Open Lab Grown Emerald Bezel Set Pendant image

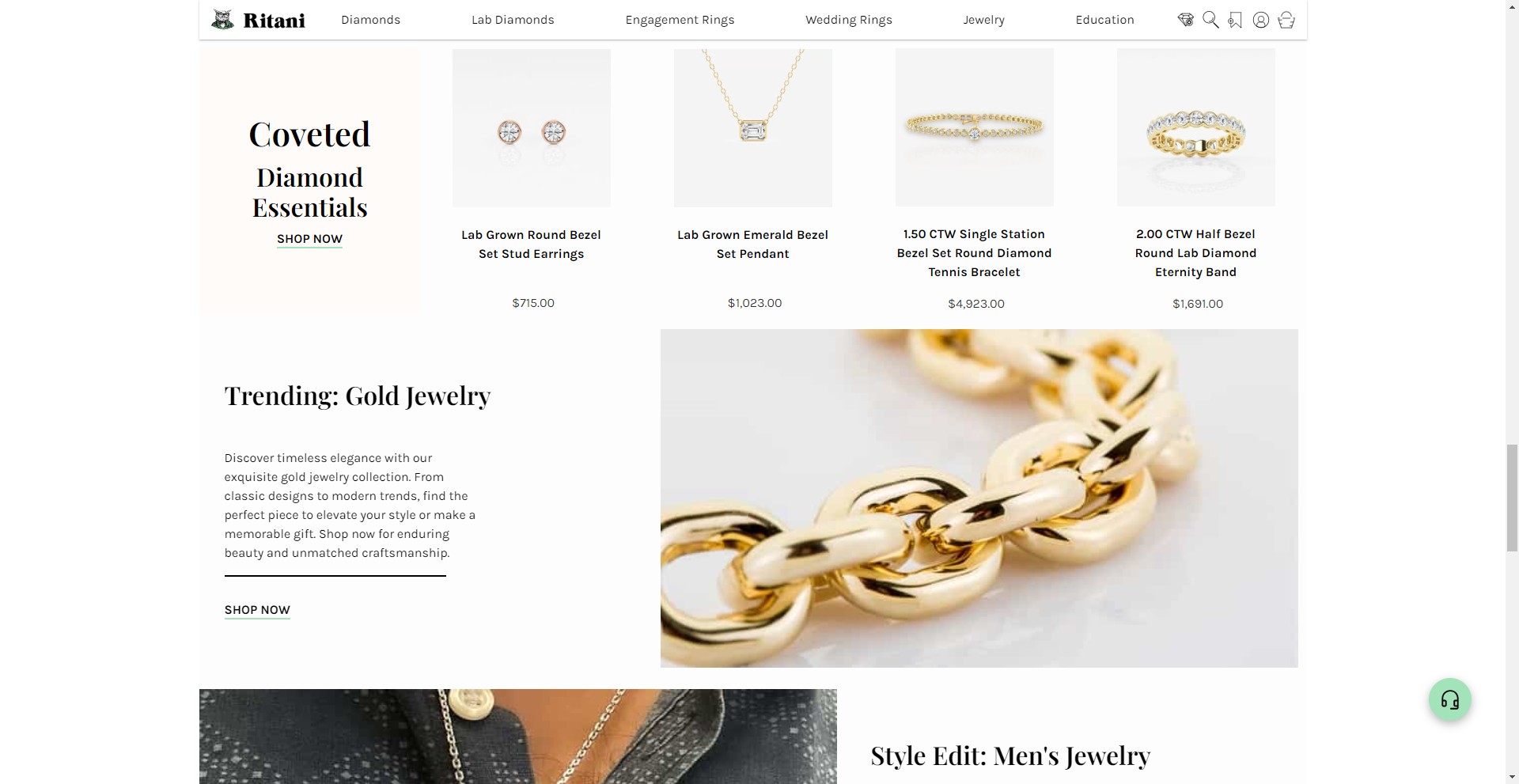click(x=752, y=128)
